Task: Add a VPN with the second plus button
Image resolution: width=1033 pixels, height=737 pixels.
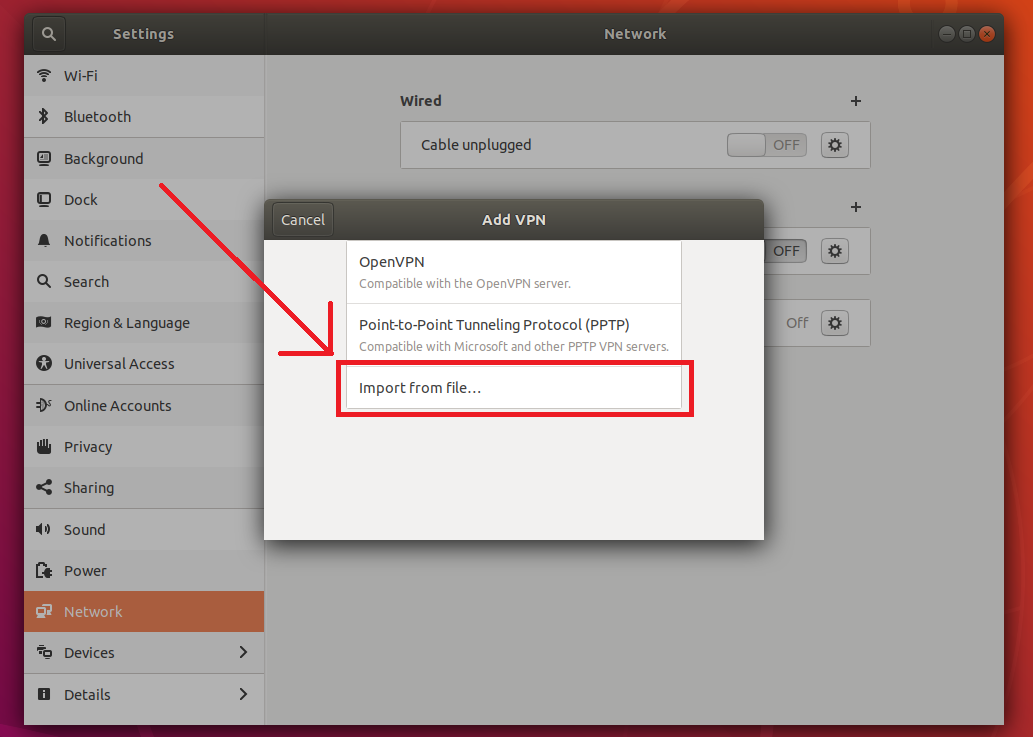Action: pos(855,207)
